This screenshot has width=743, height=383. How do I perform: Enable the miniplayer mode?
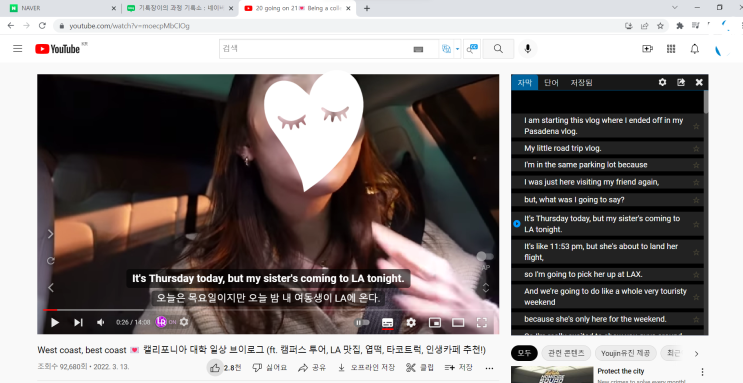coord(435,322)
